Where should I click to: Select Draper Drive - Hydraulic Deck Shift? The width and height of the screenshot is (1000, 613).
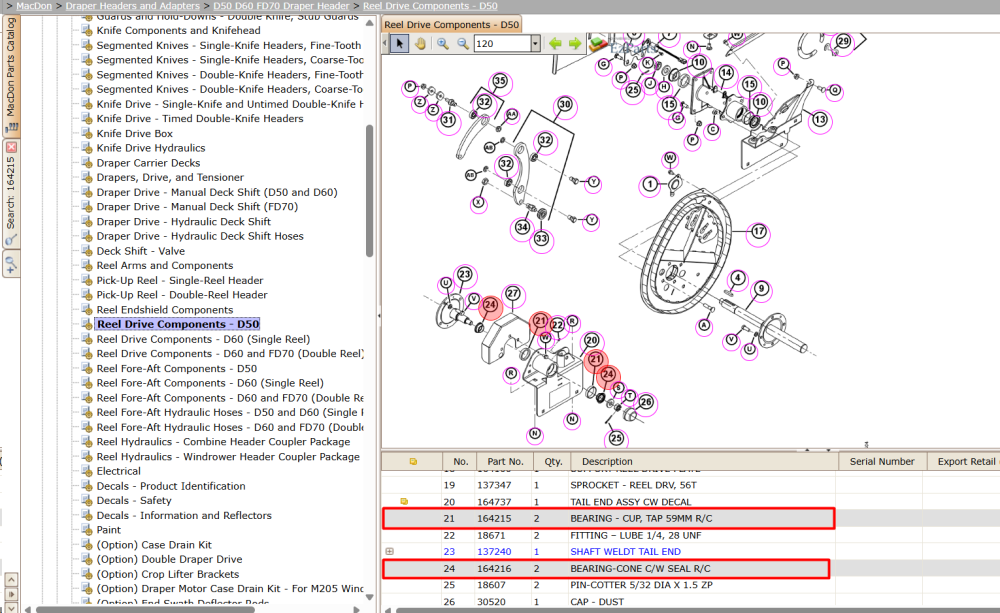184,221
